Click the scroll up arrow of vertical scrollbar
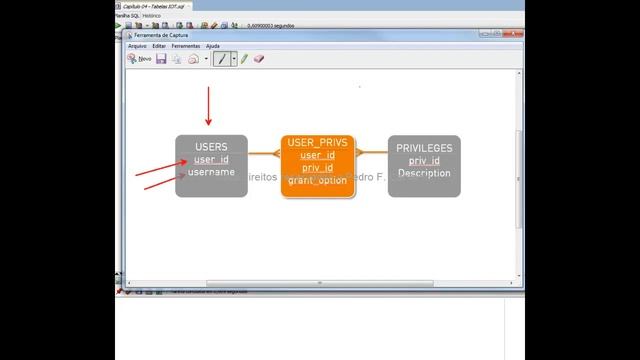The height and width of the screenshot is (360, 640). tap(519, 73)
